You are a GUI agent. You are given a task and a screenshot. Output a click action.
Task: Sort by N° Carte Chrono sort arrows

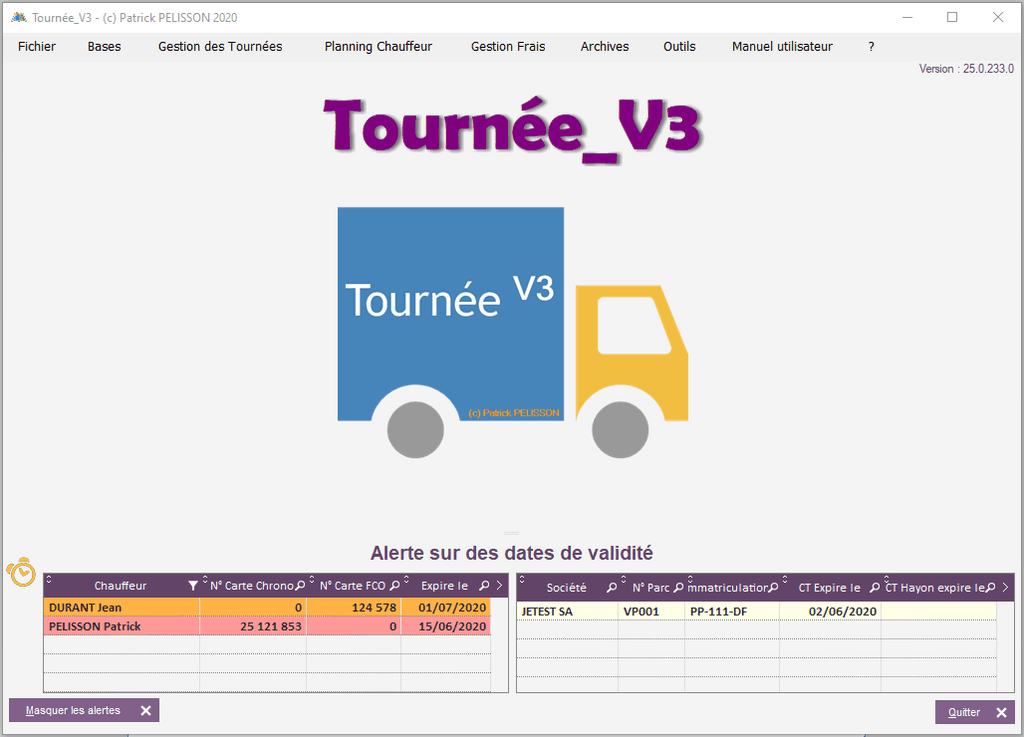(x=204, y=579)
